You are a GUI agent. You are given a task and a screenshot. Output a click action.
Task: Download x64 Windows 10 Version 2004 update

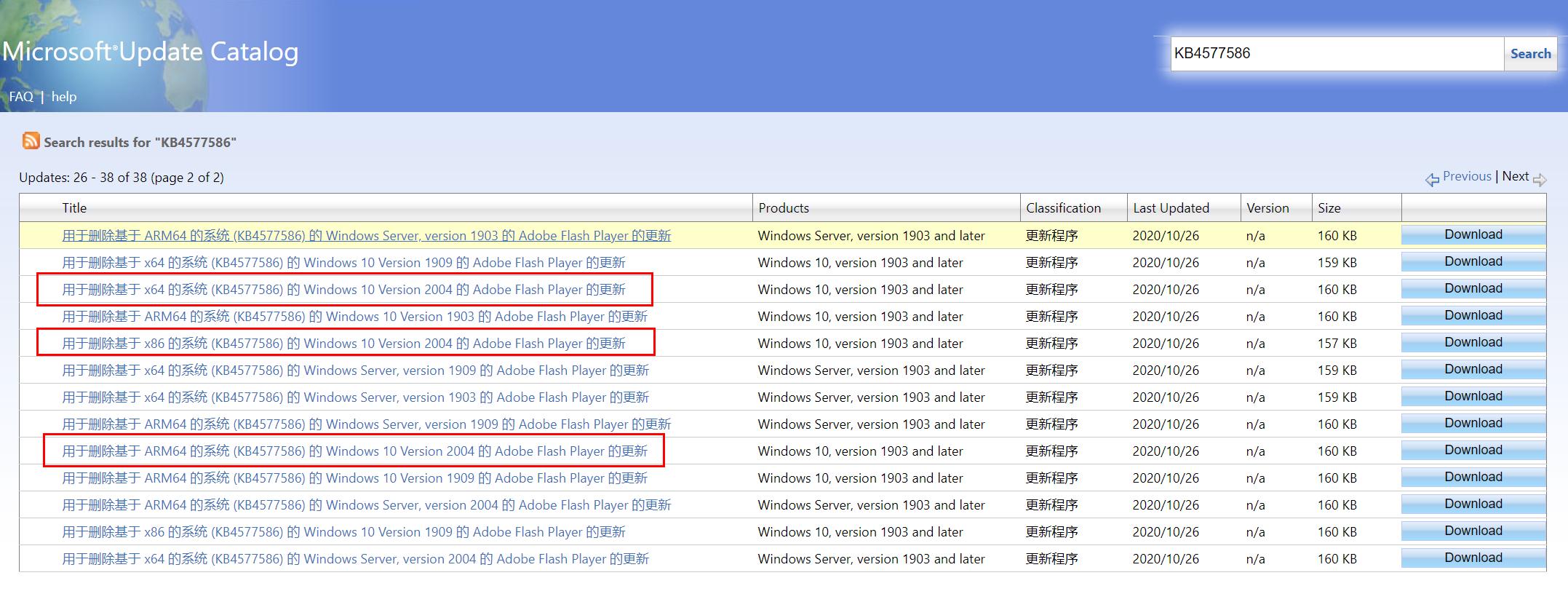(x=1473, y=289)
